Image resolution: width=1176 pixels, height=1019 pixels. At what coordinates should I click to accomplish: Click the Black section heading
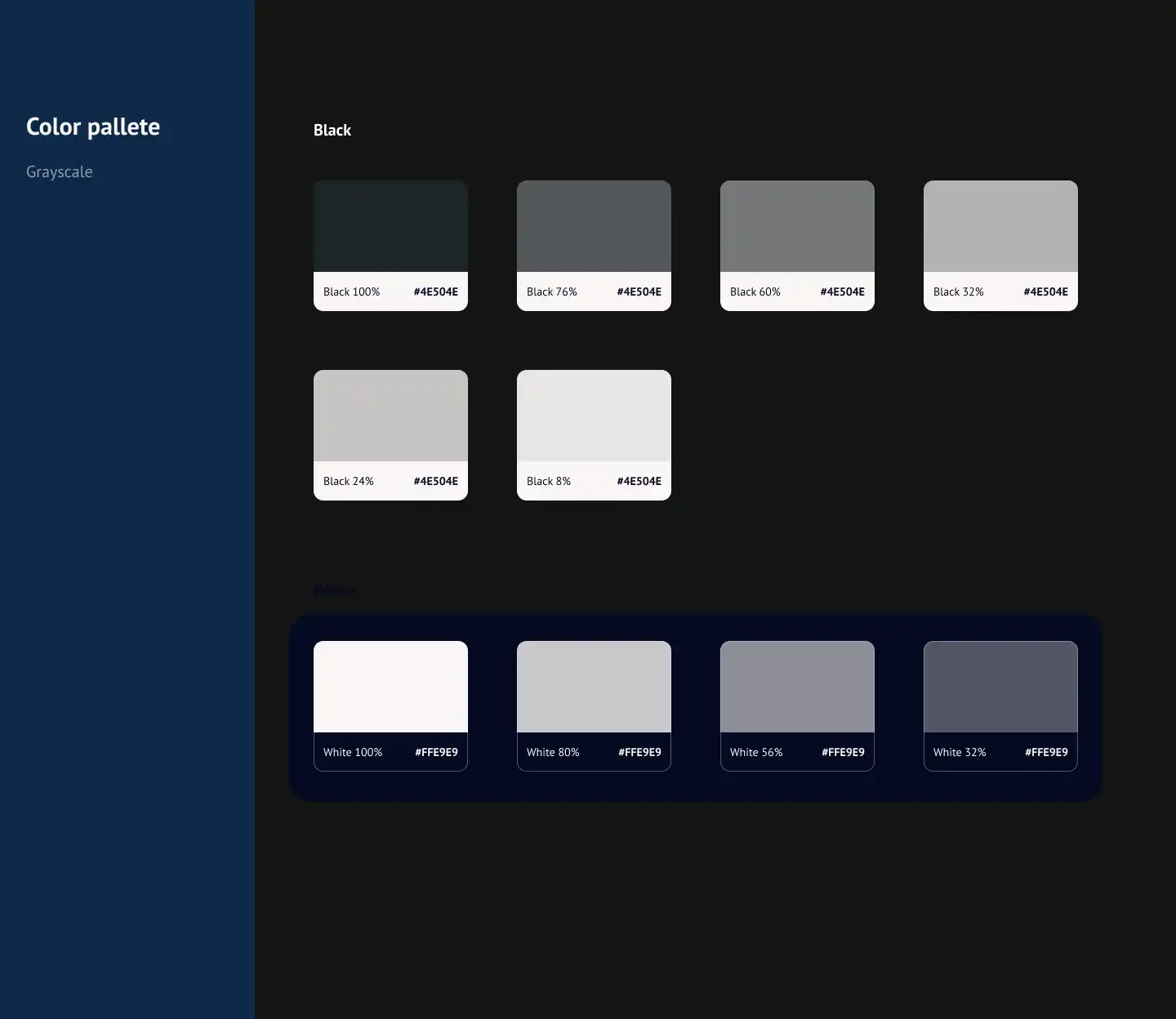coord(332,130)
